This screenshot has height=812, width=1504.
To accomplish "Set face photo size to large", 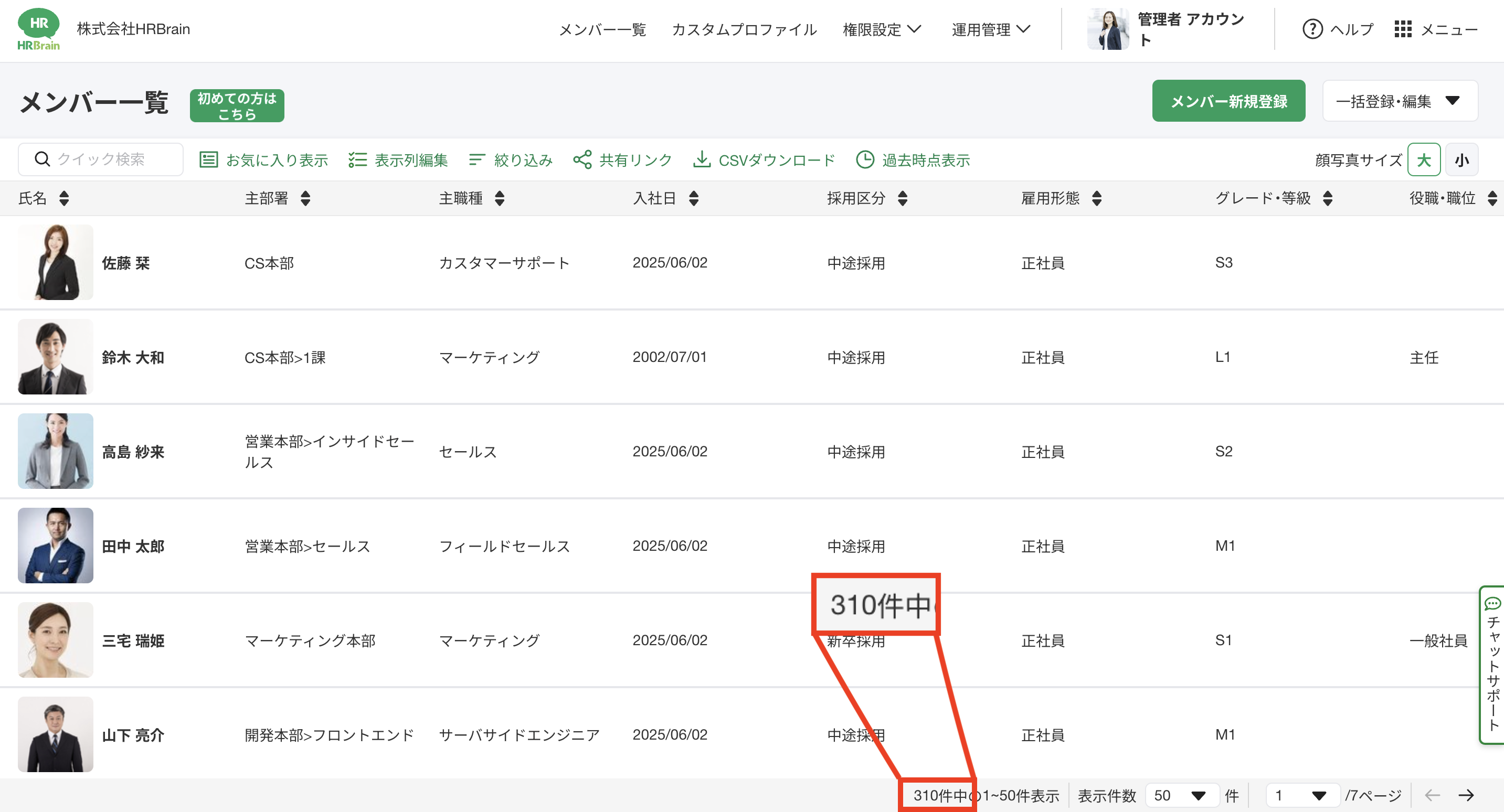I will click(x=1423, y=159).
